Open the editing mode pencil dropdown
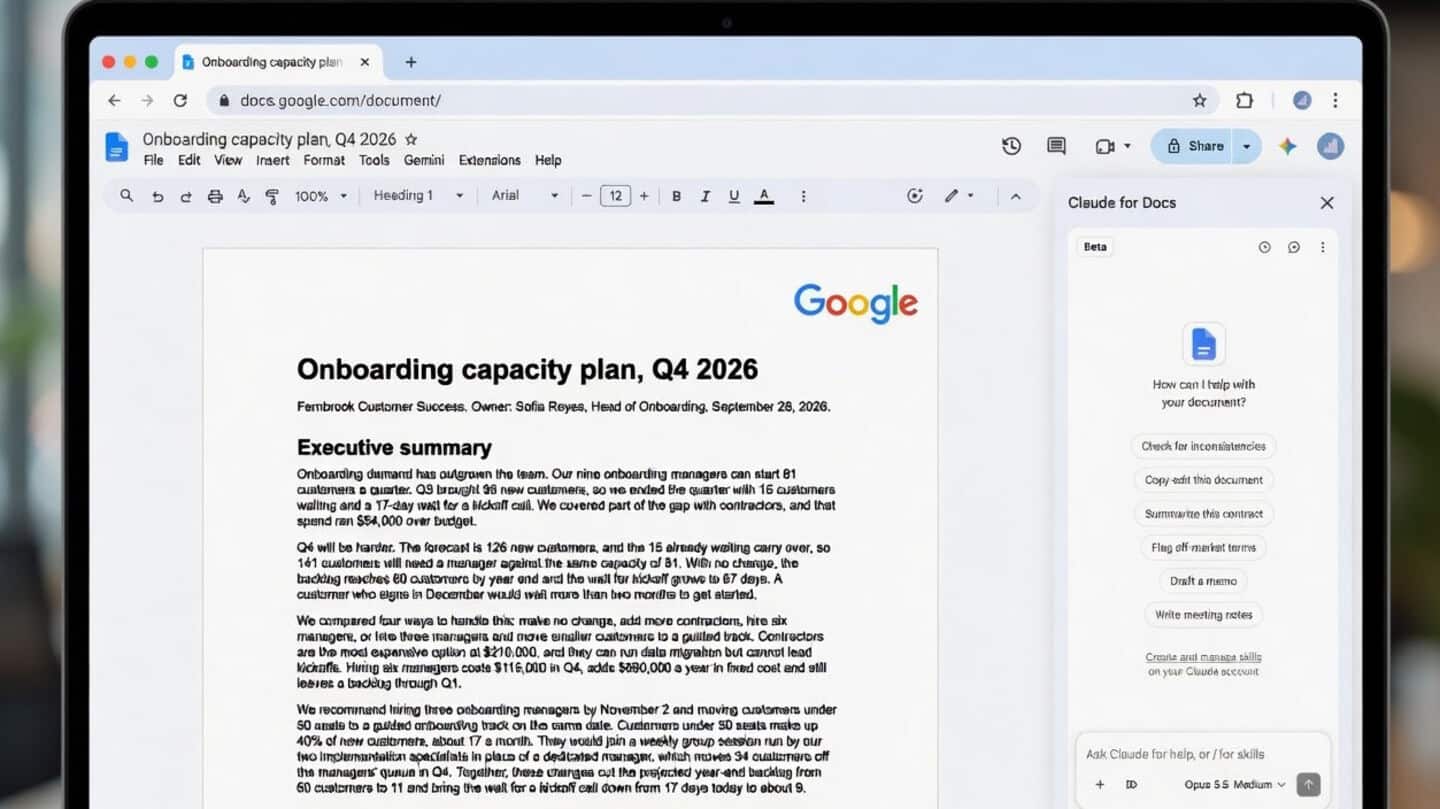1440x809 pixels. (x=958, y=196)
